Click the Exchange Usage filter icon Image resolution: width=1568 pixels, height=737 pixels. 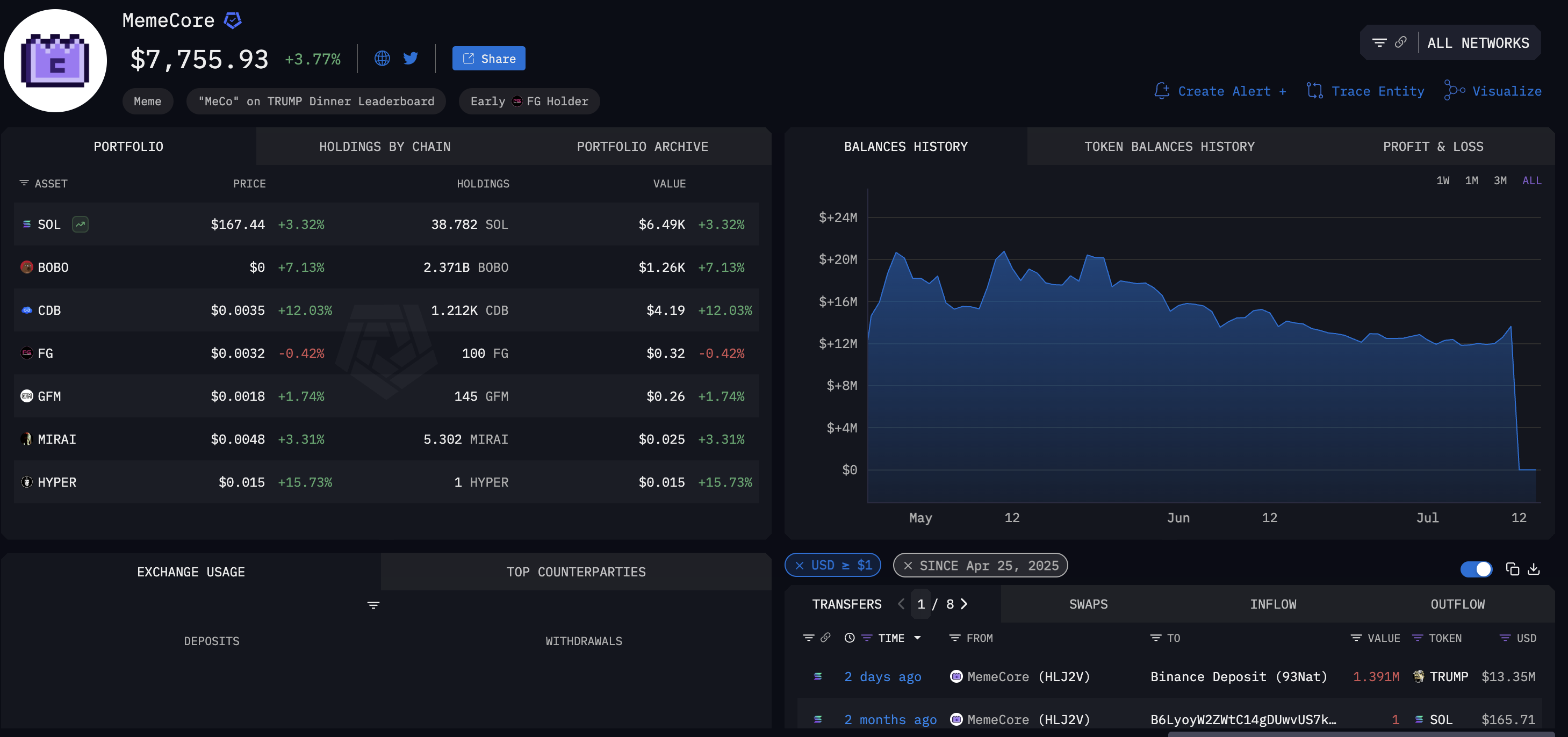click(x=373, y=605)
